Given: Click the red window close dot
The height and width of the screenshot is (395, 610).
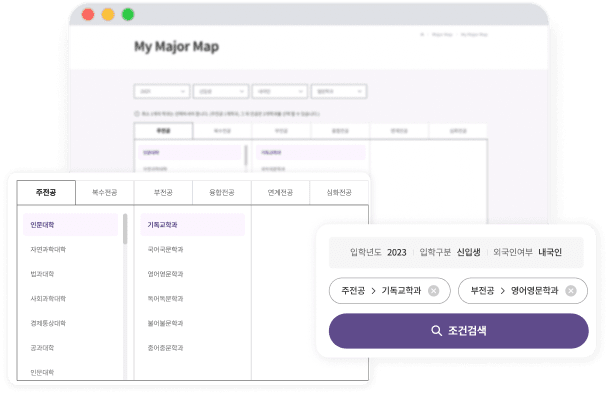Looking at the screenshot, I should (88, 14).
